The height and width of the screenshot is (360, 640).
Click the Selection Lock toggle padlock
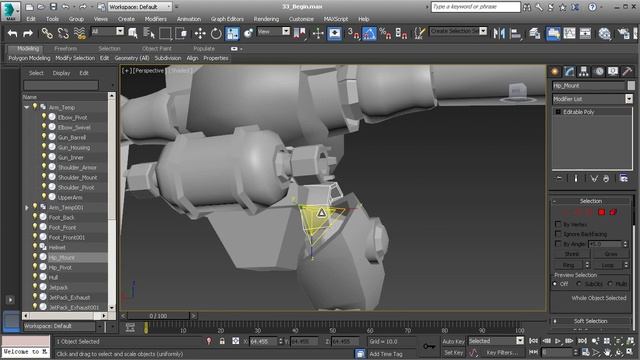pyautogui.click(x=222, y=341)
